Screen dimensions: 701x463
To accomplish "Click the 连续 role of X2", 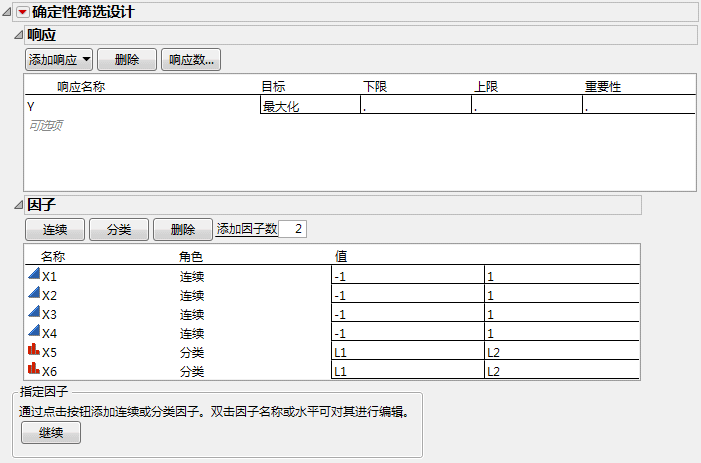I will (x=192, y=295).
